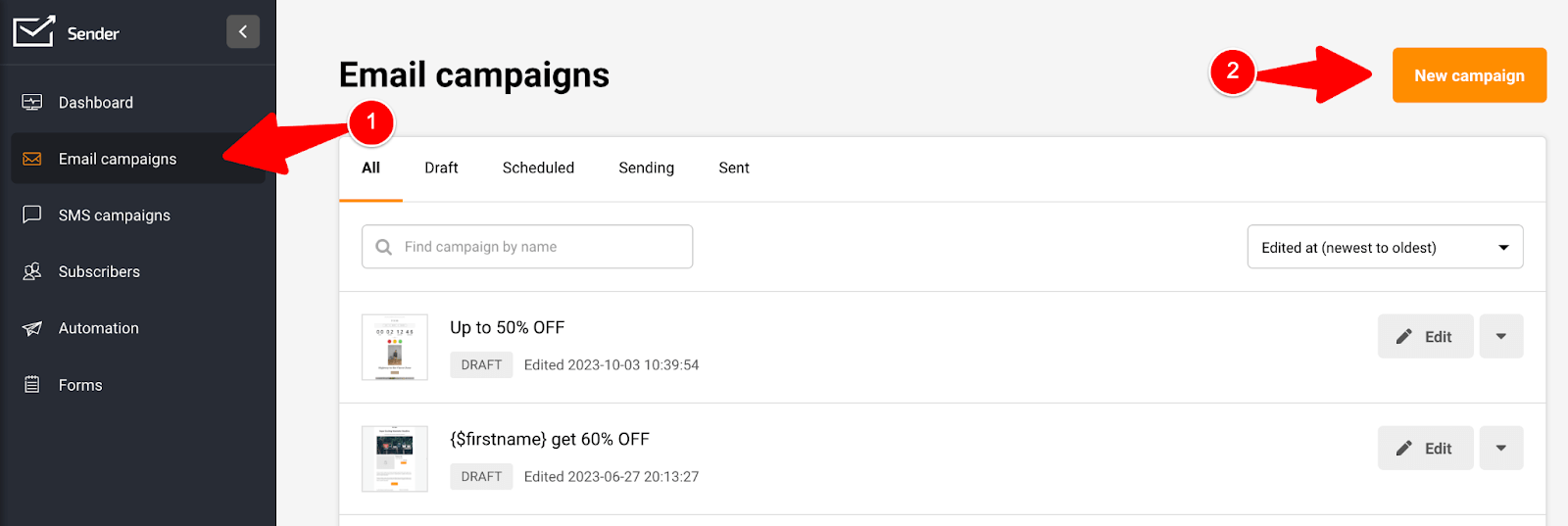Expand options arrow for get 60% OFF campaign
The height and width of the screenshot is (526, 1568).
click(x=1501, y=448)
